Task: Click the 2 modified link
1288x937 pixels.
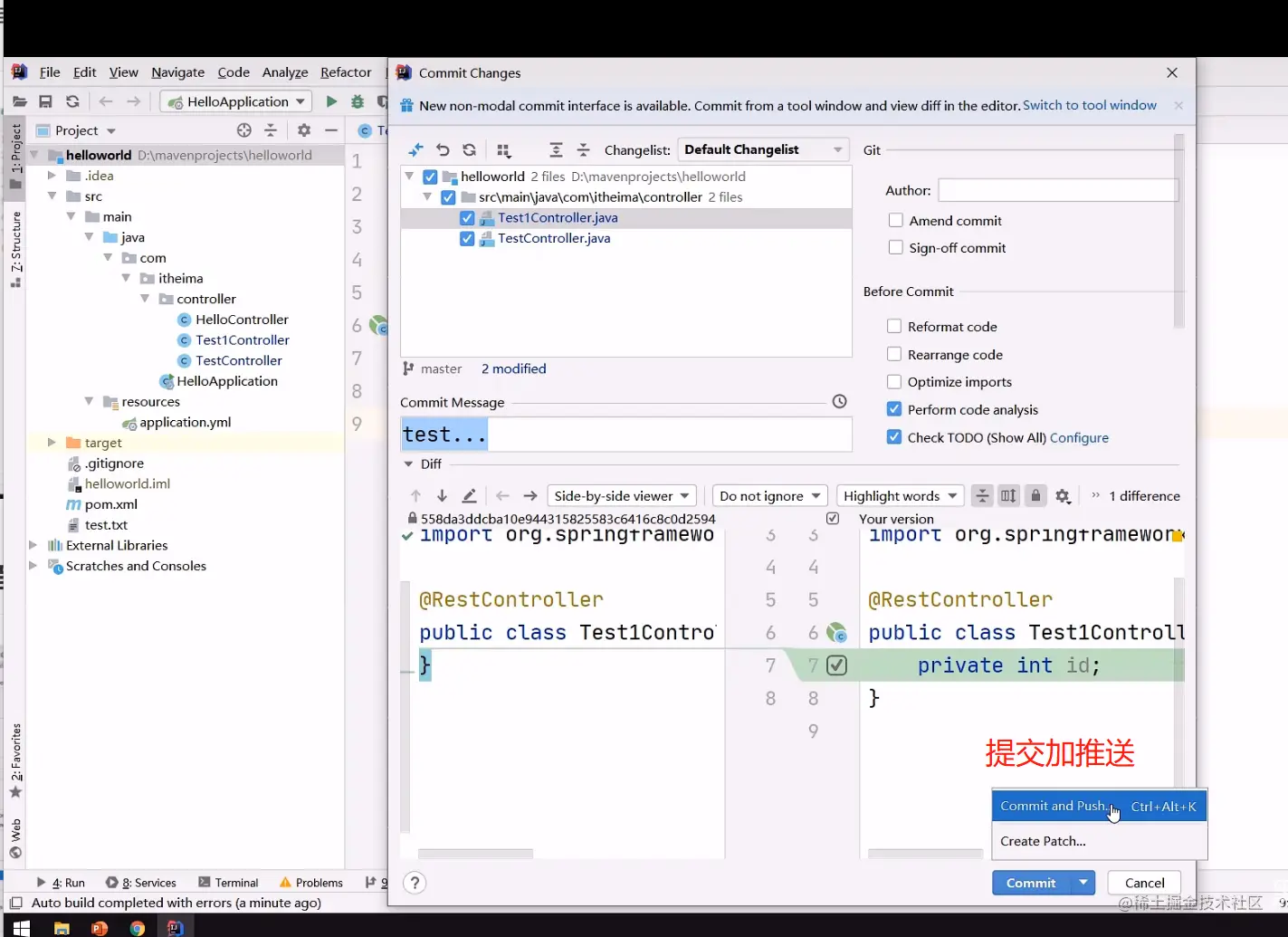Action: (513, 369)
